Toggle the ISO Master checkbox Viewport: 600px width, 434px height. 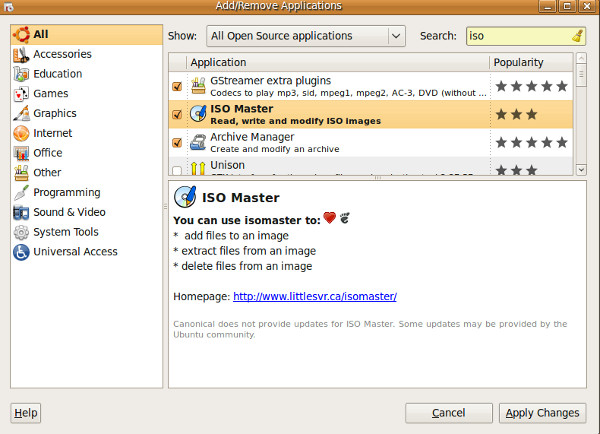(177, 114)
